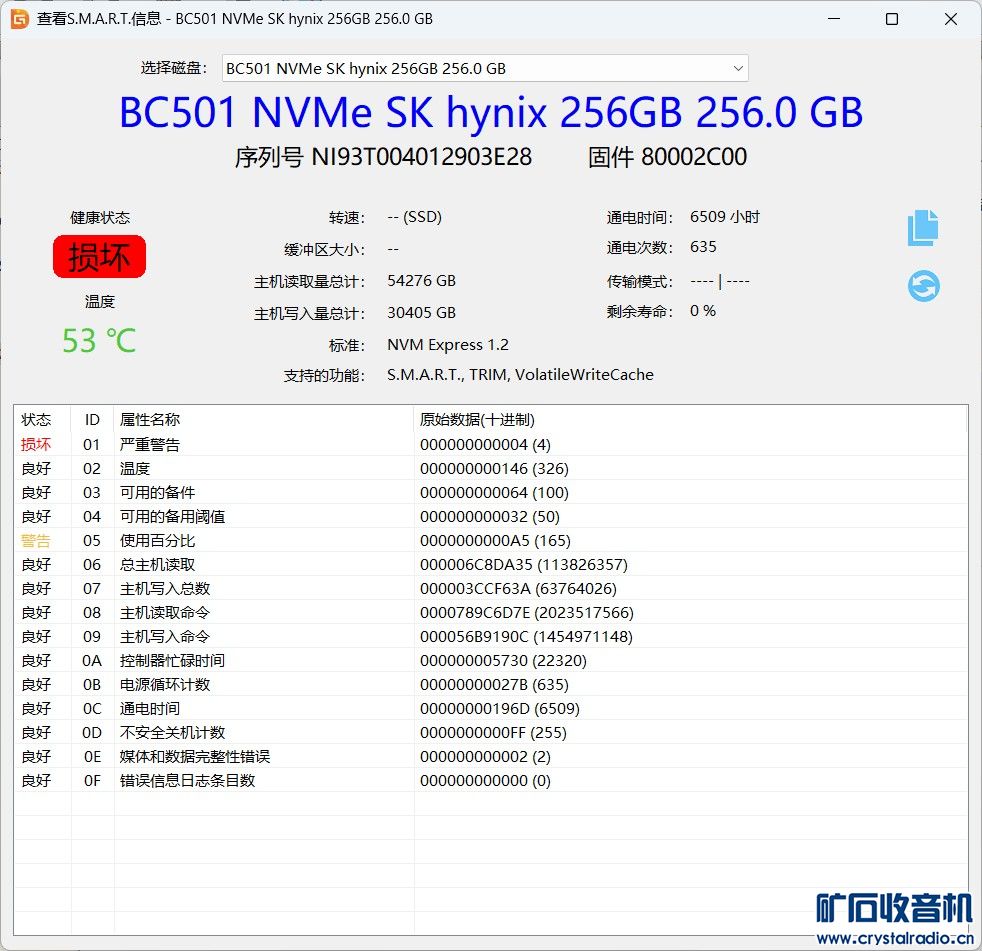
Task: Click the serial number NI93T004012903E28
Action: coord(421,157)
